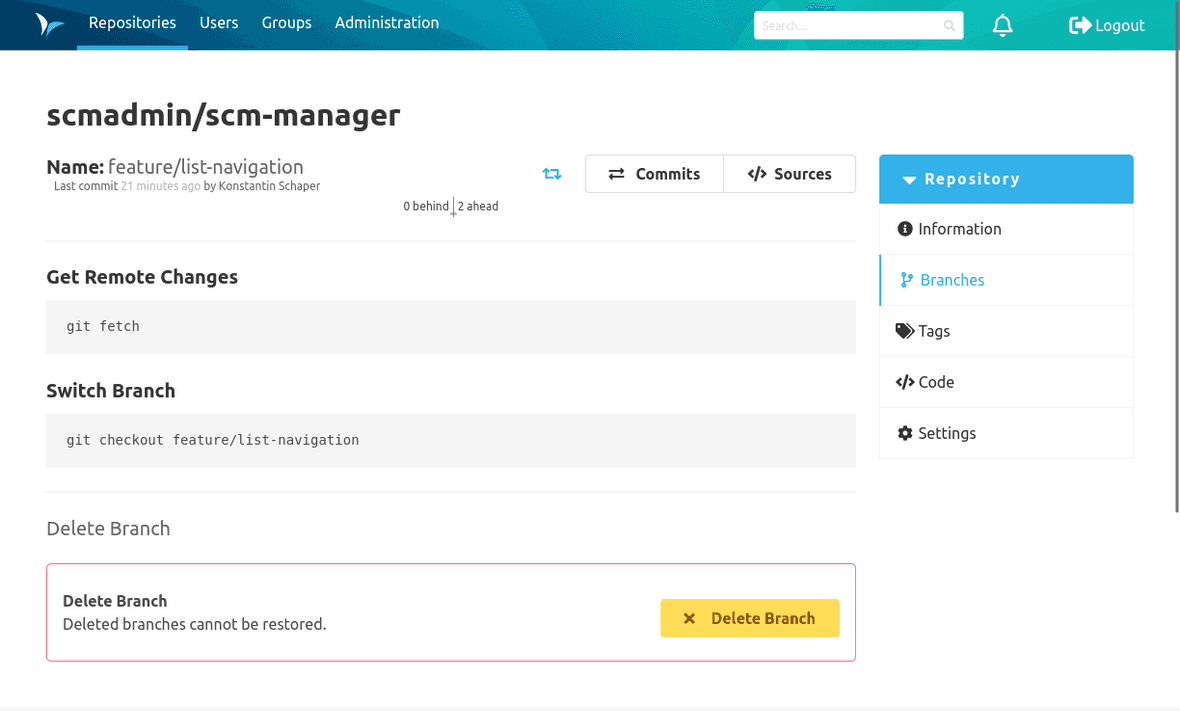Collapse the Repository sidebar section

(910, 179)
